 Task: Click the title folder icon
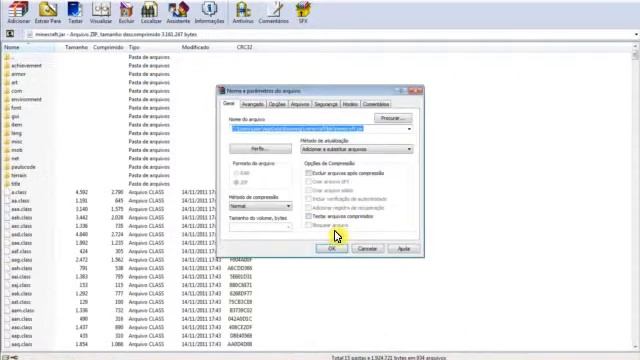[7, 184]
